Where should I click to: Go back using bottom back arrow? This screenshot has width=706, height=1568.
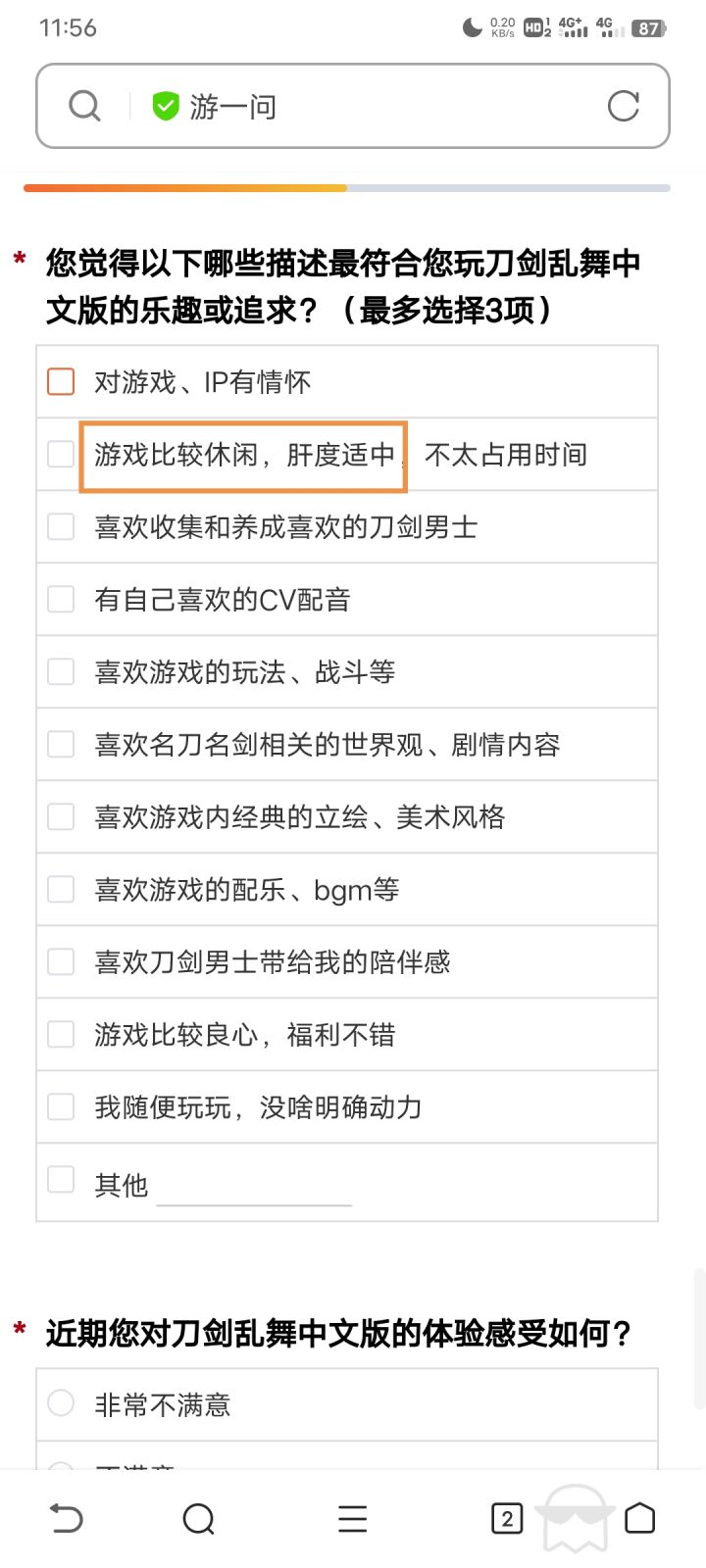[67, 1519]
